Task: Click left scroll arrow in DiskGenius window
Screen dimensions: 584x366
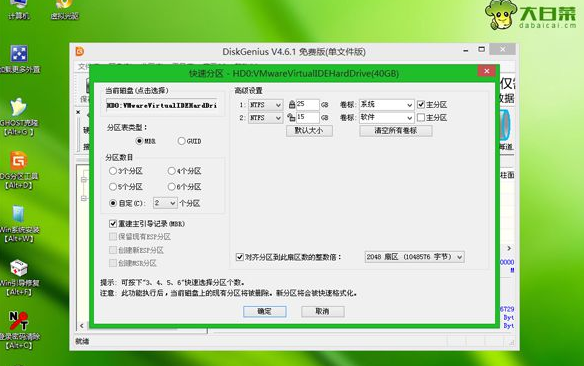Action: pos(82,326)
